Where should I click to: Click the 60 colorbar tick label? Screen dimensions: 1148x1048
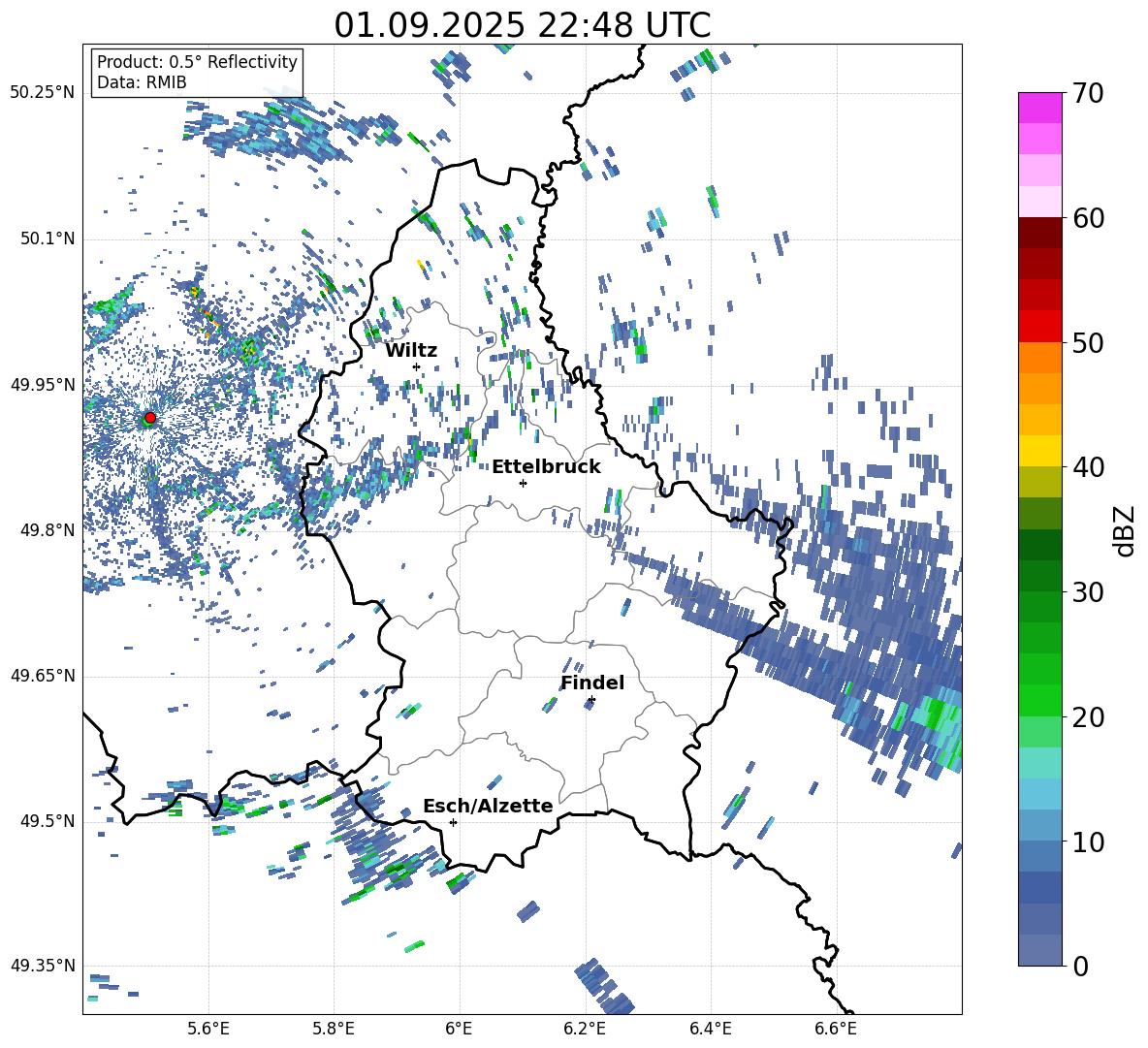[1089, 218]
